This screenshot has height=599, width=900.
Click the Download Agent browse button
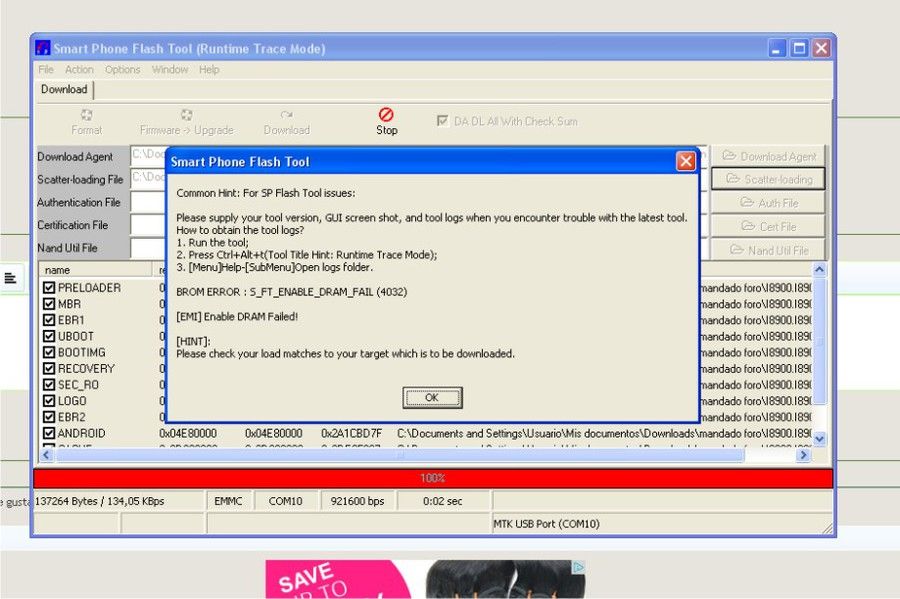(768, 156)
